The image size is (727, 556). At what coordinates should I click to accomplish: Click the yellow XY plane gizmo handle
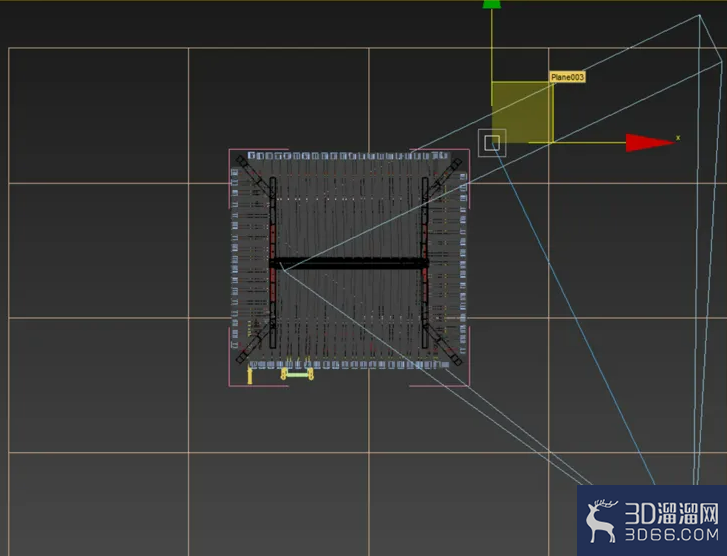pyautogui.click(x=522, y=112)
